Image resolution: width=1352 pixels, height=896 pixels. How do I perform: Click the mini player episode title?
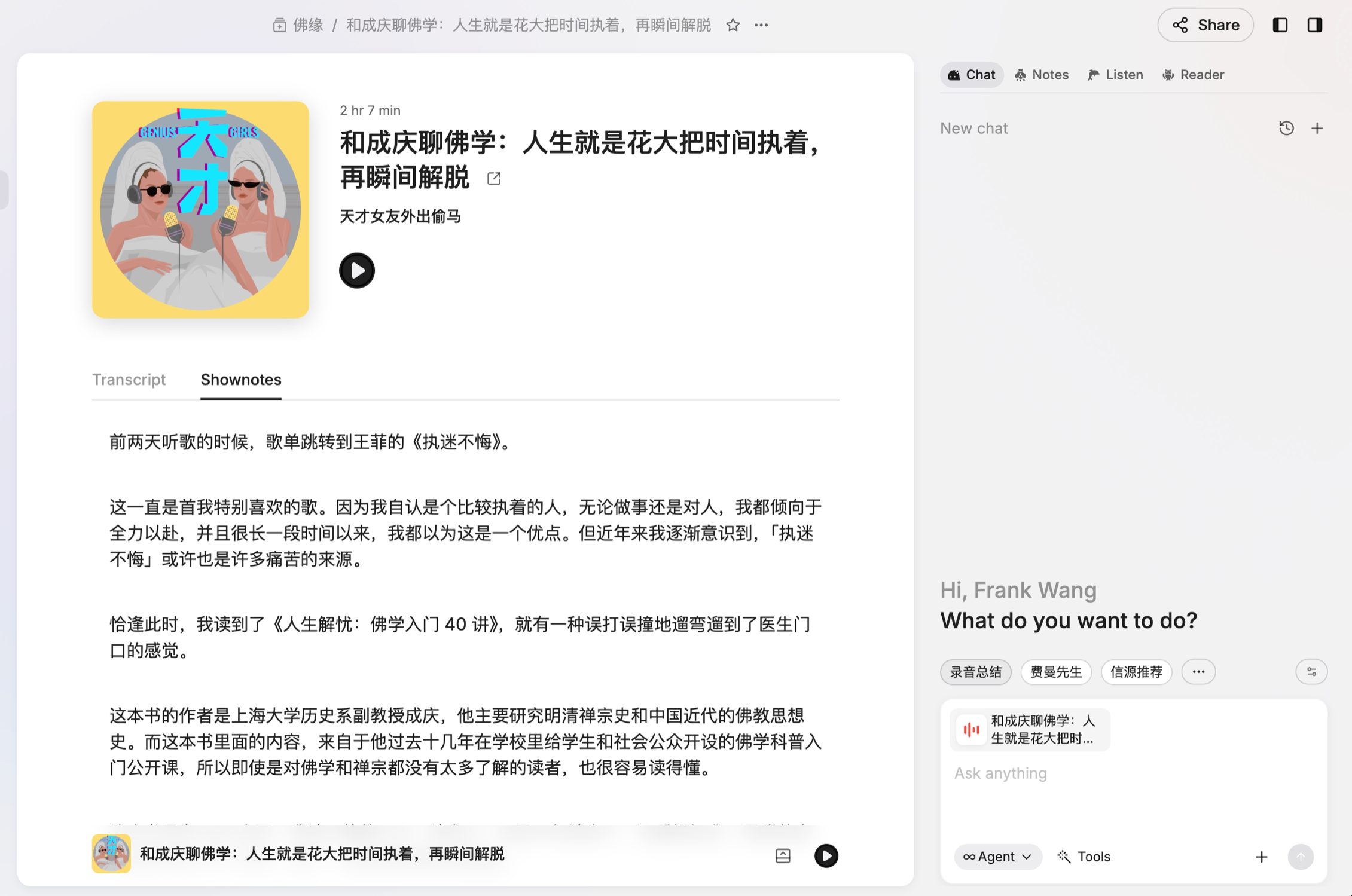pyautogui.click(x=322, y=854)
